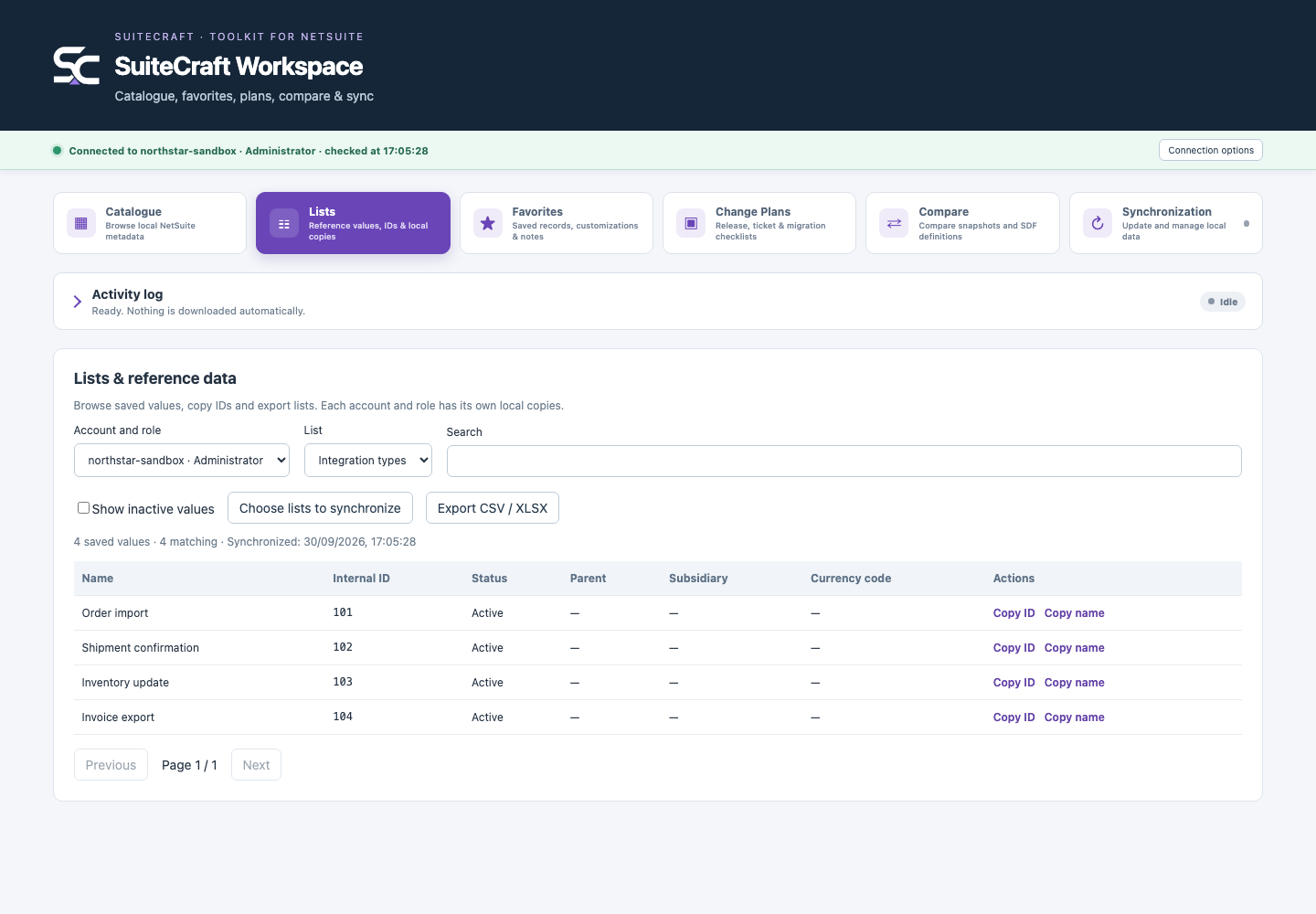Viewport: 1316px width, 914px height.
Task: Switch to the Favorites tab
Action: click(557, 223)
